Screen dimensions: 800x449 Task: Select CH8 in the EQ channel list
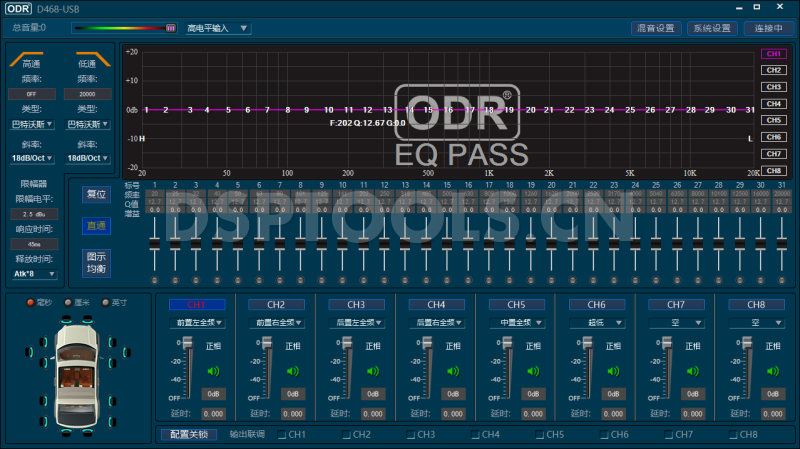(773, 170)
